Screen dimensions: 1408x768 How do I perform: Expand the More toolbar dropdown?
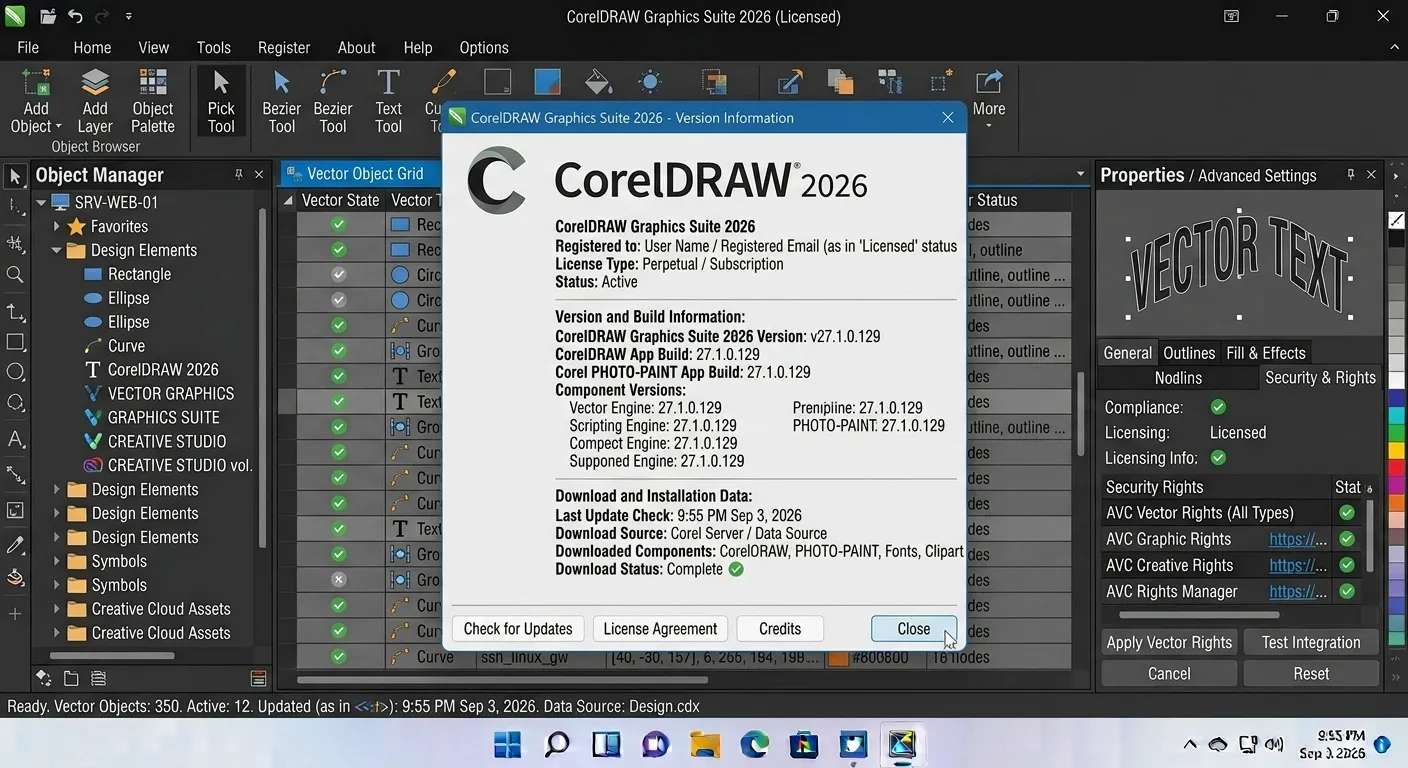click(x=989, y=126)
